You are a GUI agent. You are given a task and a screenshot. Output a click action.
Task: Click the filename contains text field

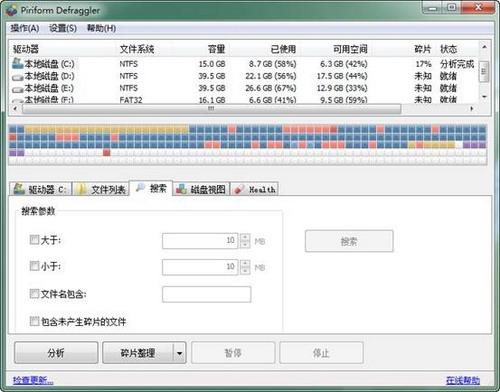pyautogui.click(x=206, y=294)
